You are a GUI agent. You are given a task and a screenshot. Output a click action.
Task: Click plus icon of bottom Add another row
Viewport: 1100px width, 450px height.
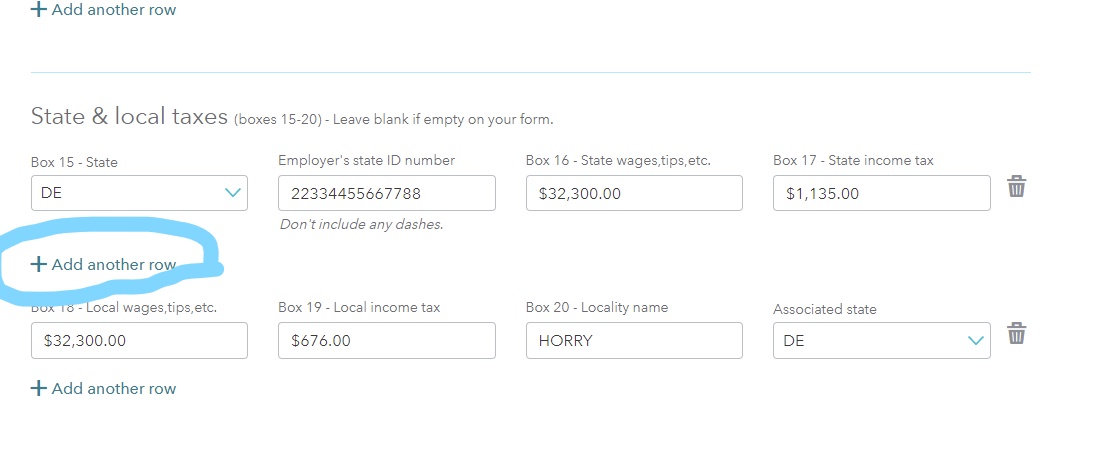click(x=39, y=388)
